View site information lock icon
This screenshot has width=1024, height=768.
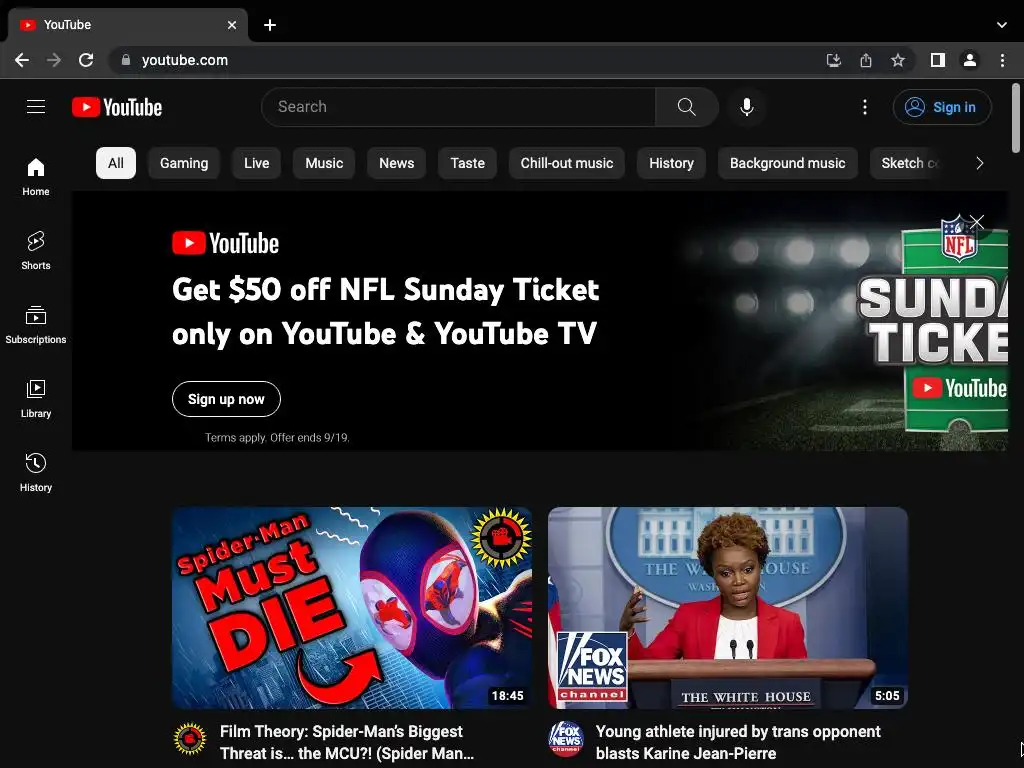125,60
